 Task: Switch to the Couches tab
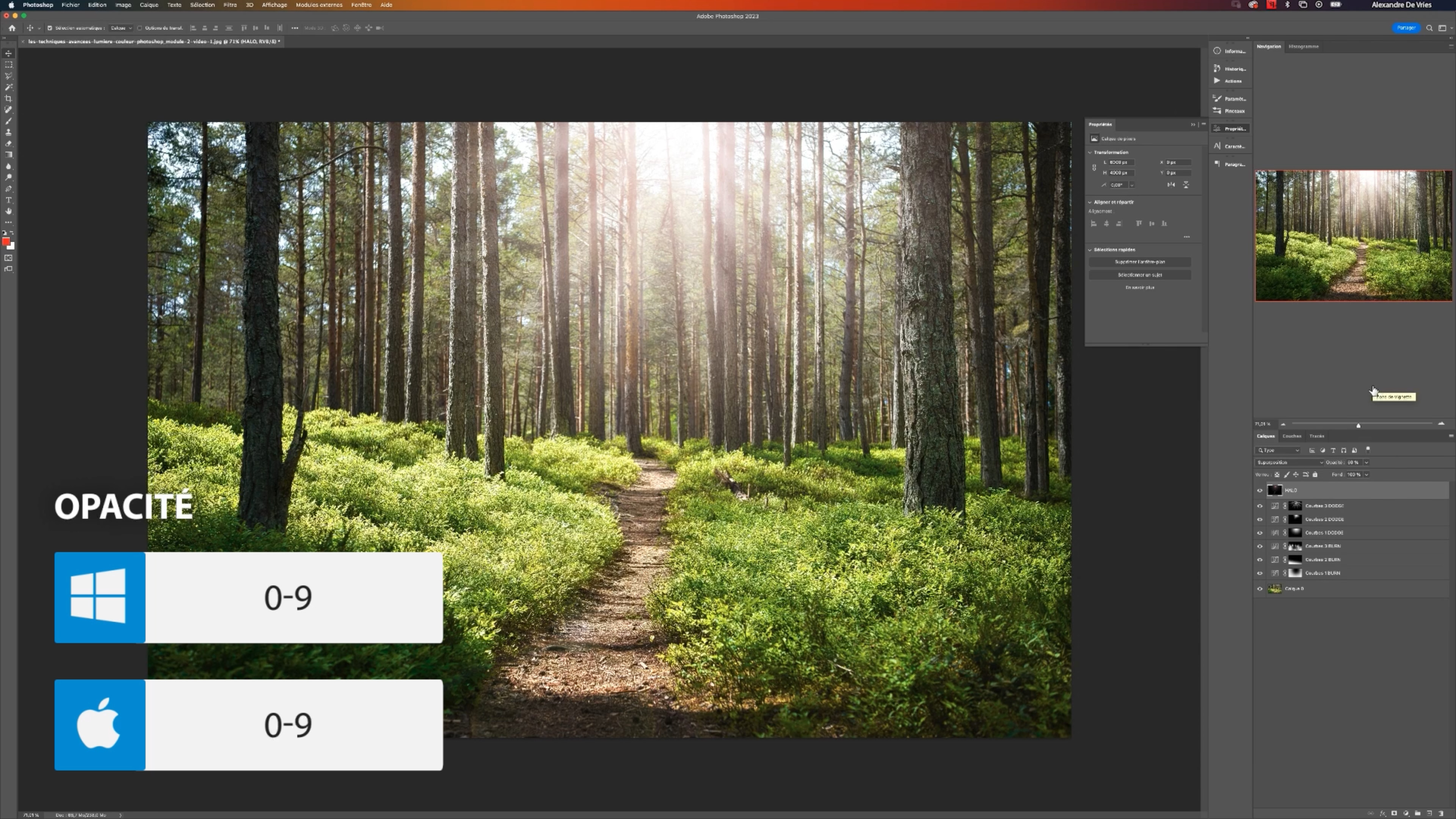click(1291, 436)
